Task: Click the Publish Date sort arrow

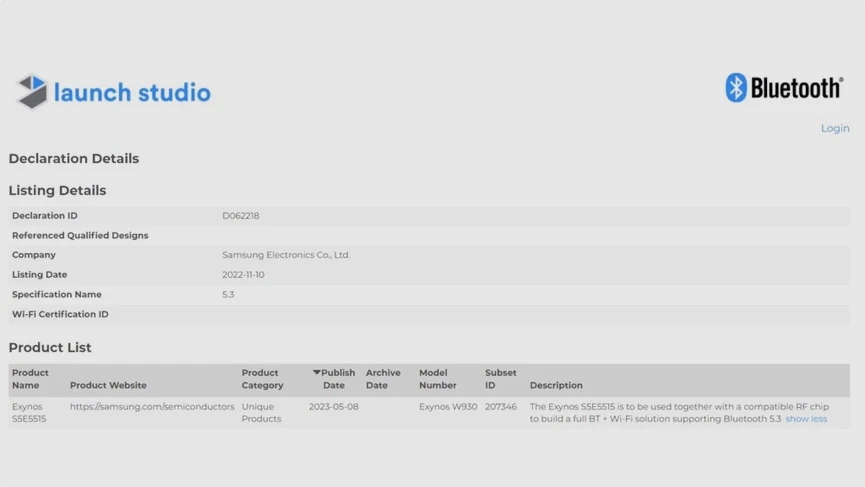Action: pyautogui.click(x=317, y=373)
